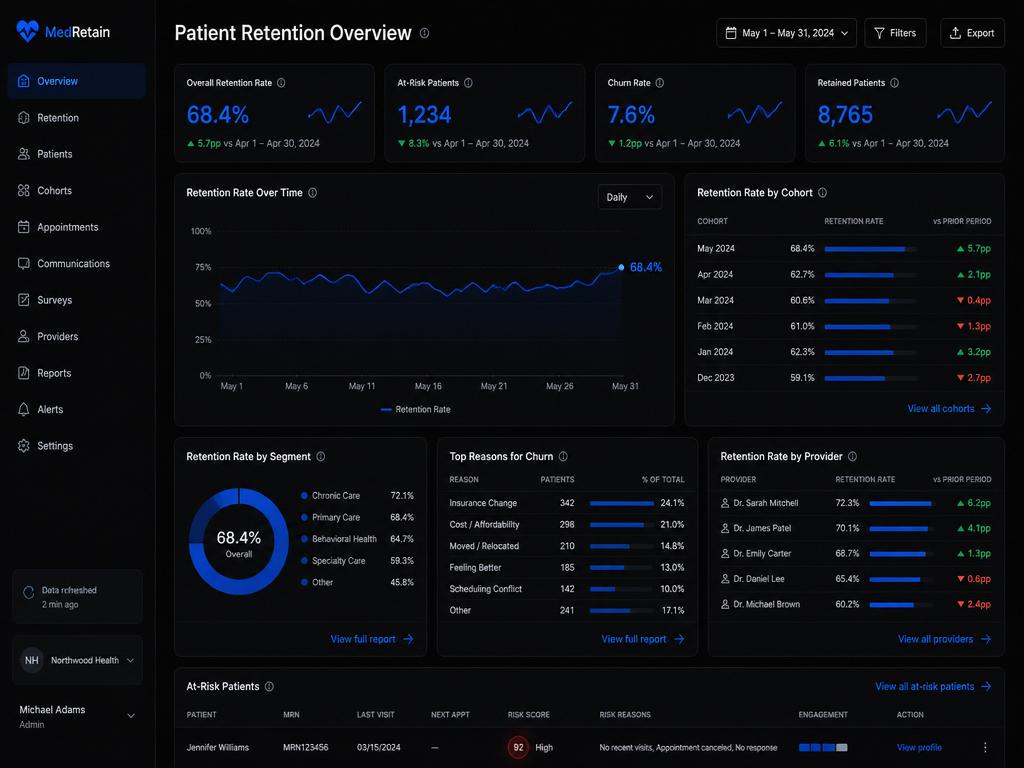Image resolution: width=1024 pixels, height=768 pixels.
Task: Click the RISK SCORE column header
Action: click(528, 714)
